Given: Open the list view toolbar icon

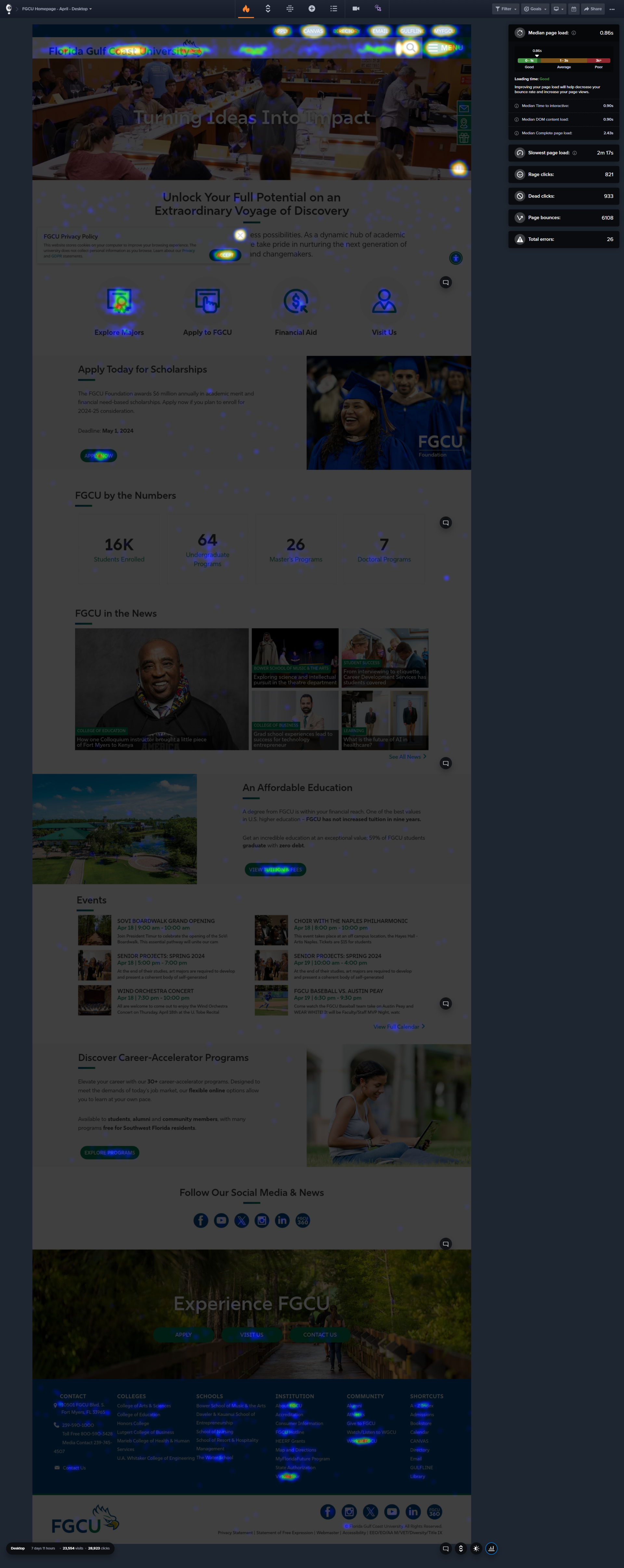Looking at the screenshot, I should click(333, 8).
